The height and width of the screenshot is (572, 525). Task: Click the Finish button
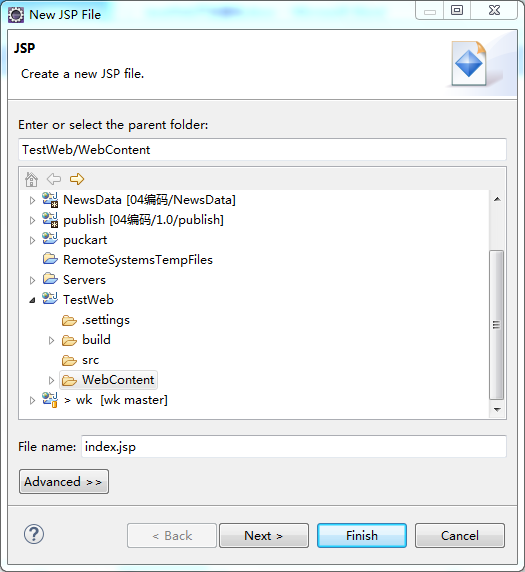pyautogui.click(x=362, y=536)
